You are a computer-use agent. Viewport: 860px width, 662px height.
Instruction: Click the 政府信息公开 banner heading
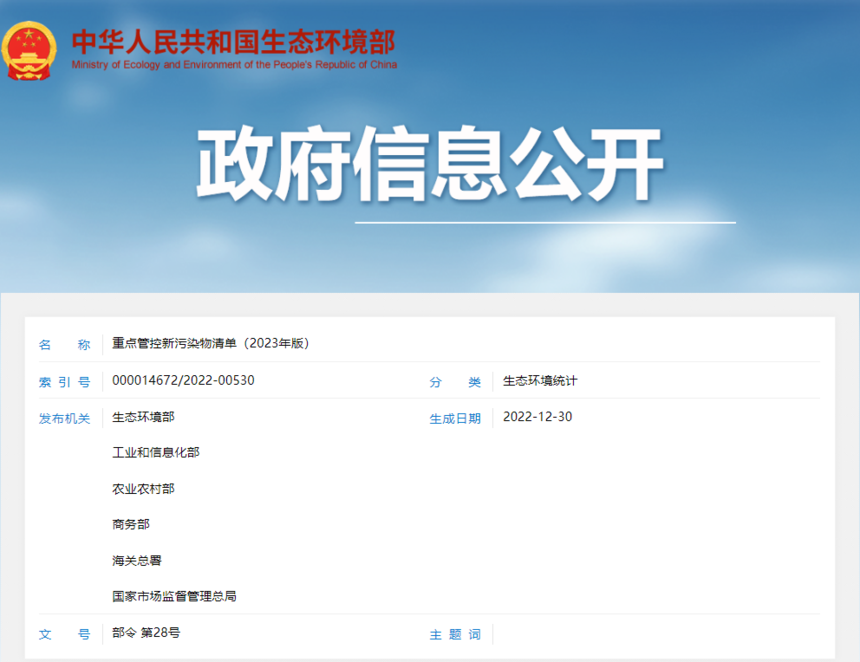pyautogui.click(x=430, y=165)
